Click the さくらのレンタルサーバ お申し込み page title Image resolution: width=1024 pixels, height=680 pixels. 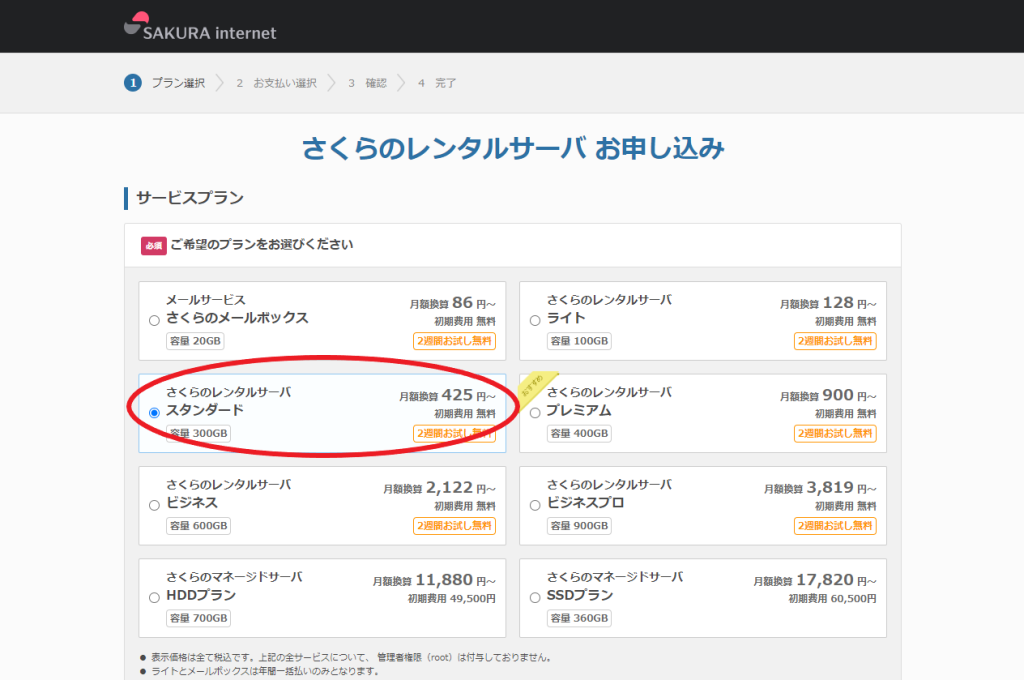pos(513,148)
